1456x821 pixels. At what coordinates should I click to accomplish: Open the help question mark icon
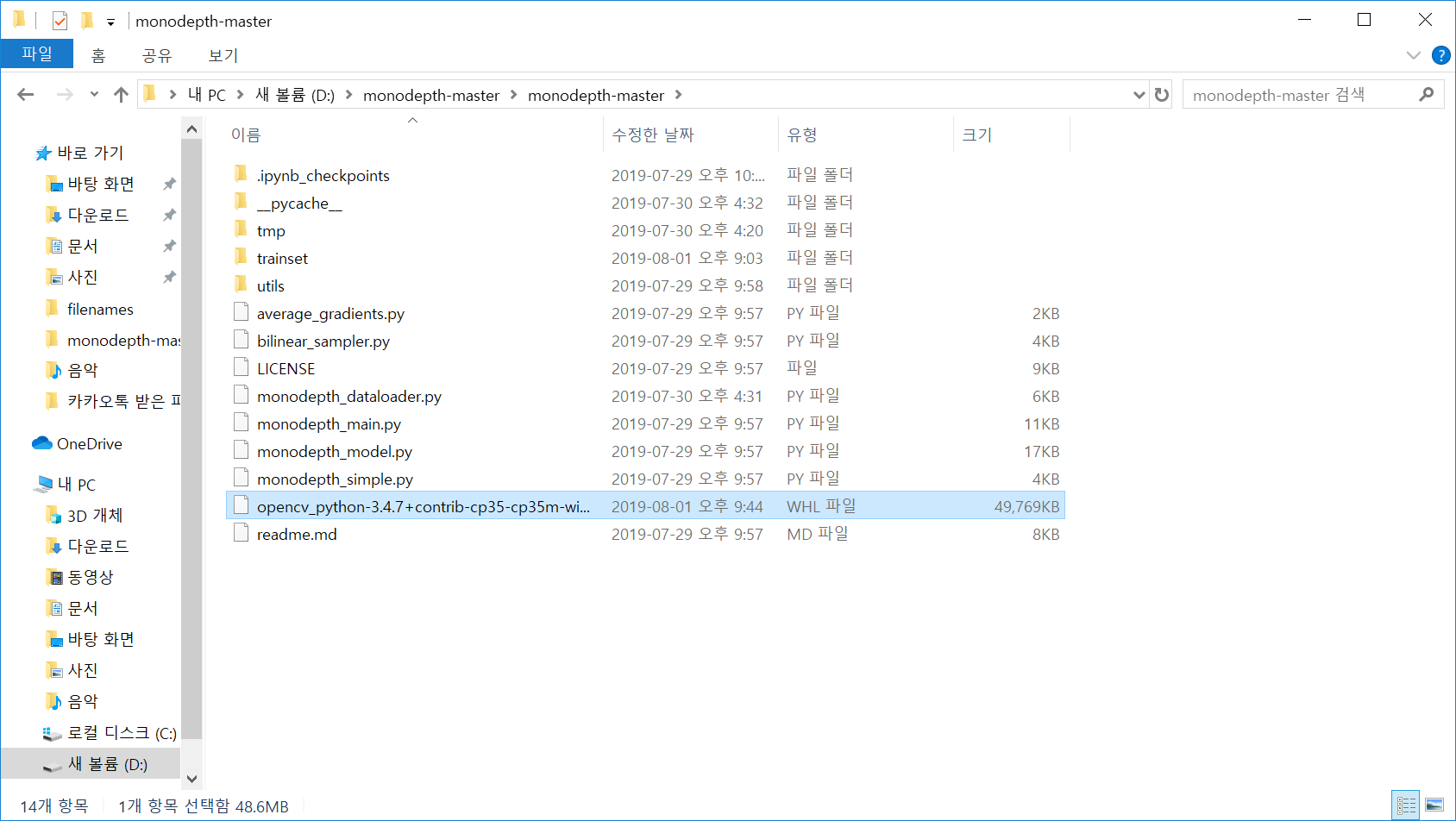pos(1440,55)
